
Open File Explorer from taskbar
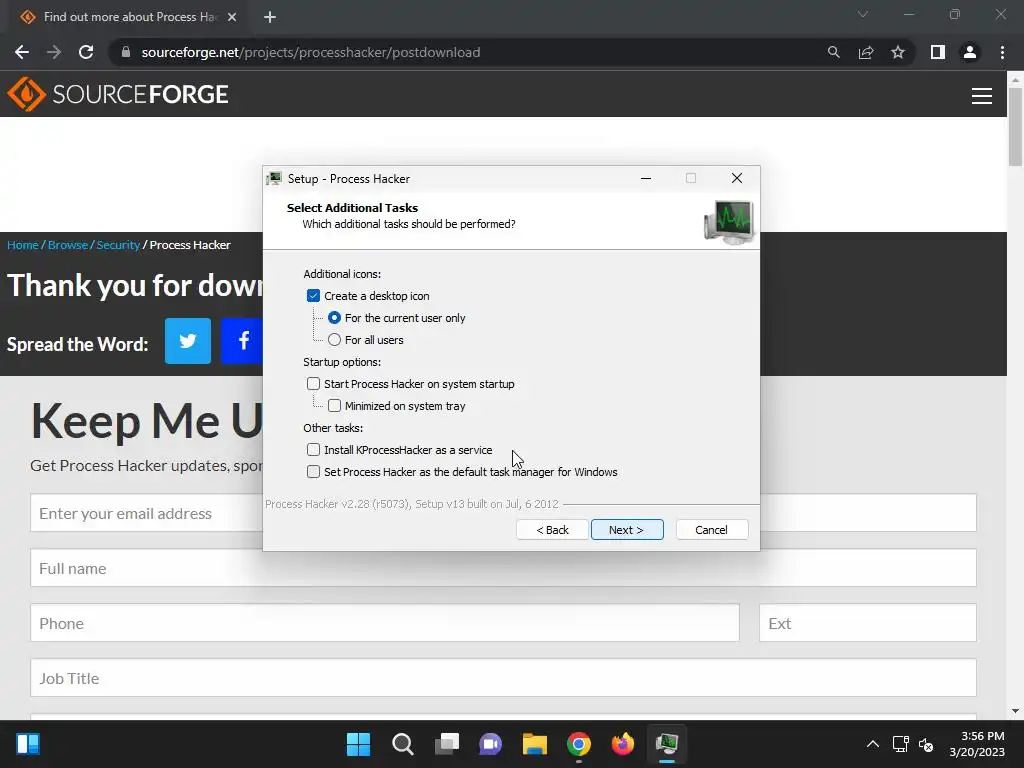pos(535,744)
